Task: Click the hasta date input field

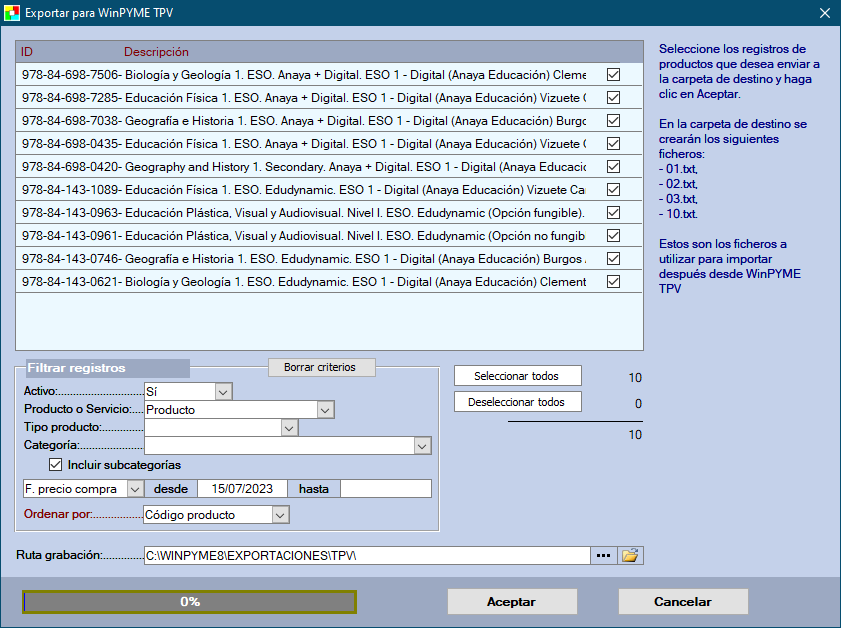Action: pyautogui.click(x=386, y=489)
